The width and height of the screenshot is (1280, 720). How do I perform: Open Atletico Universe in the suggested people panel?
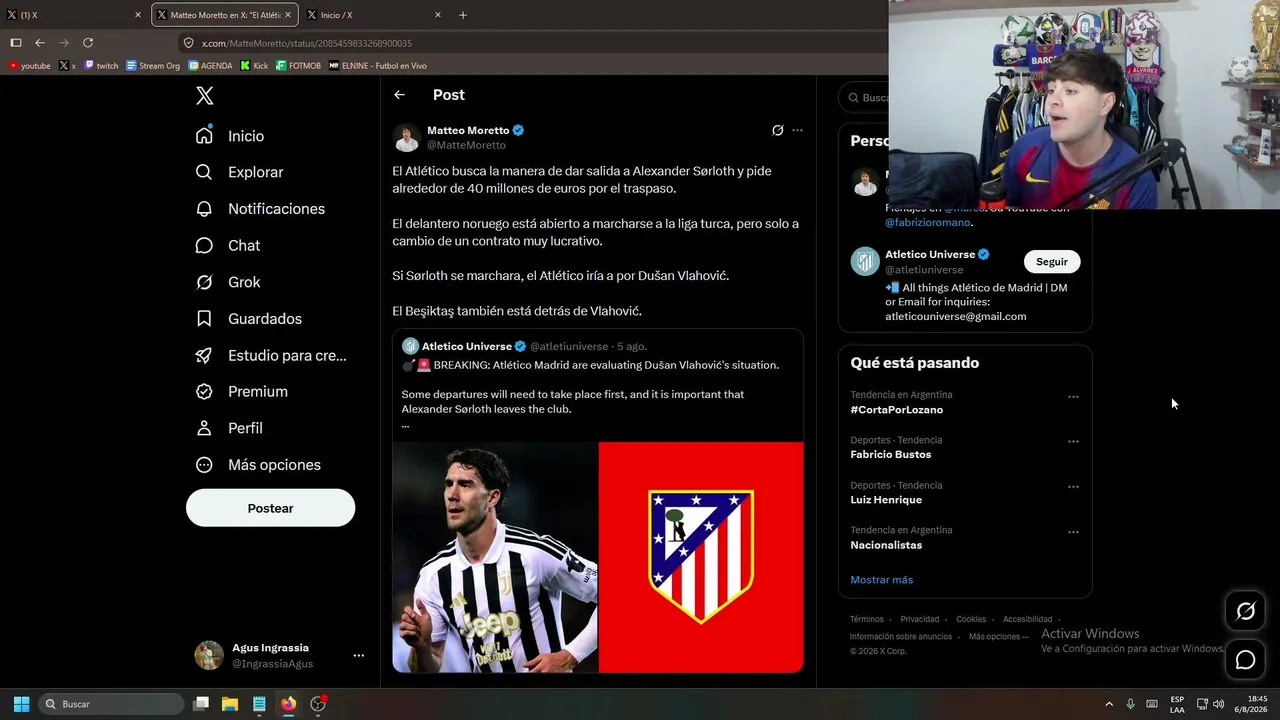[x=930, y=254]
